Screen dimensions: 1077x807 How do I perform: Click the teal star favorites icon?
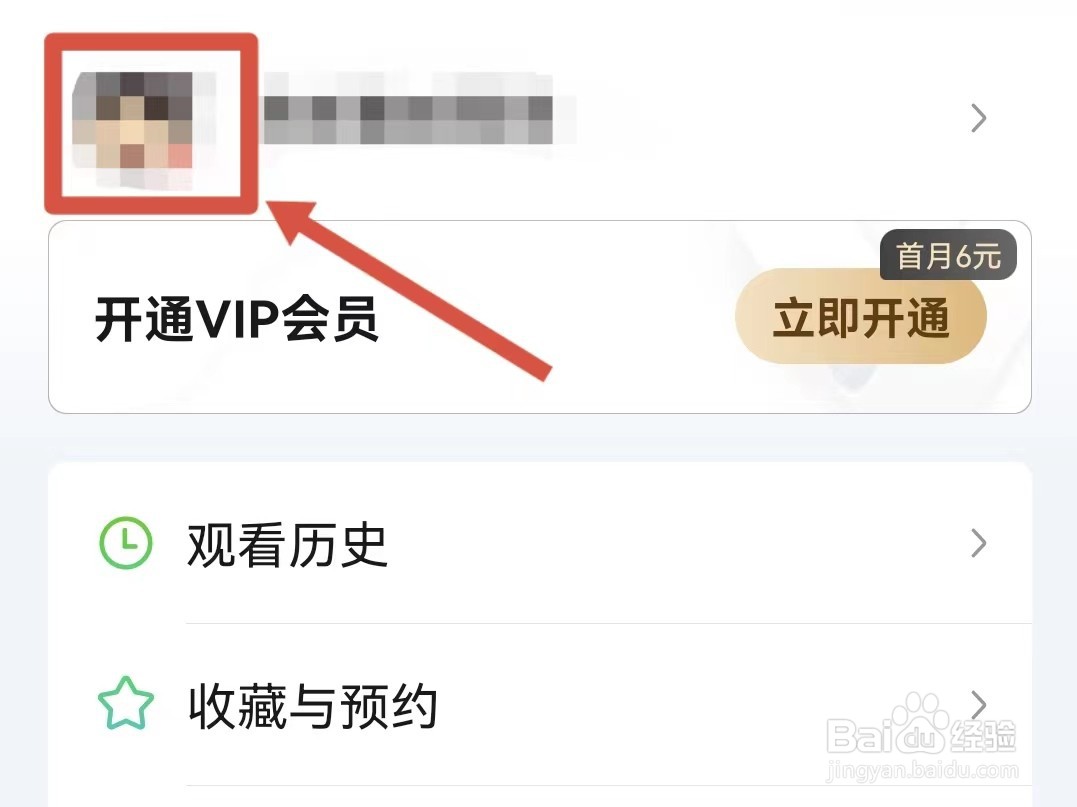click(126, 704)
